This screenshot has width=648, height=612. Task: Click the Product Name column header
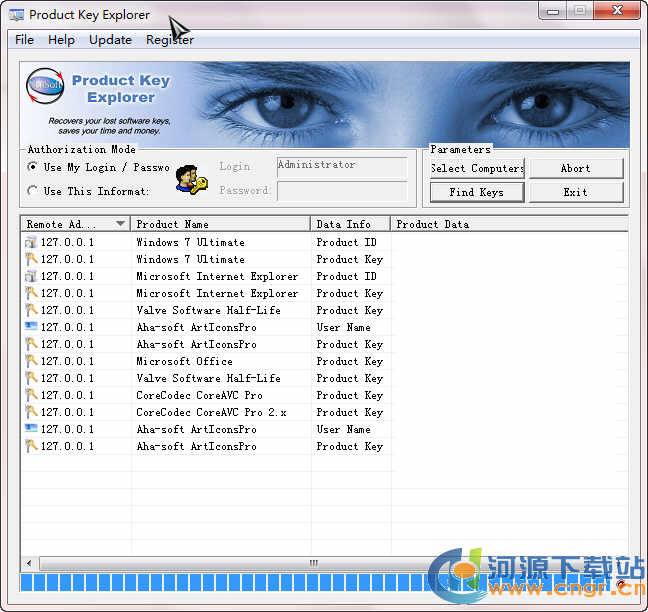[220, 224]
